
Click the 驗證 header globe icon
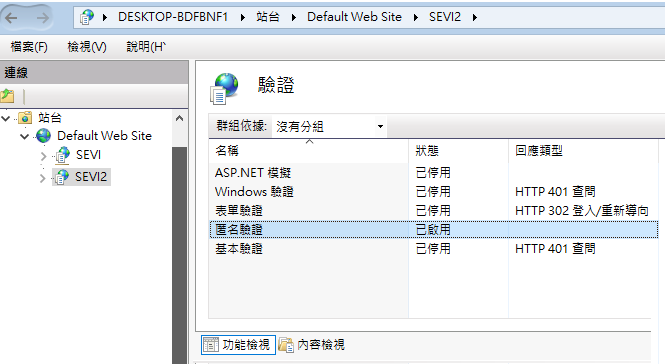(224, 88)
